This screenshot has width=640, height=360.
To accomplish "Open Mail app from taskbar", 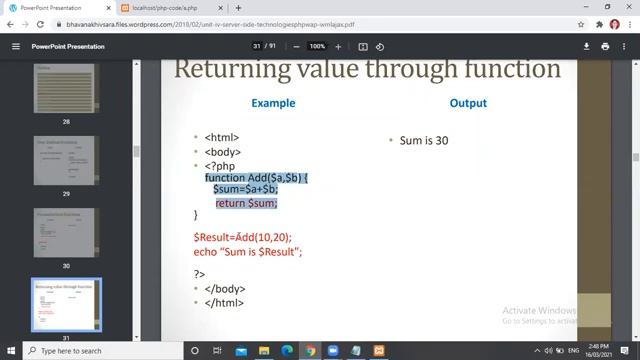I will pos(241,351).
